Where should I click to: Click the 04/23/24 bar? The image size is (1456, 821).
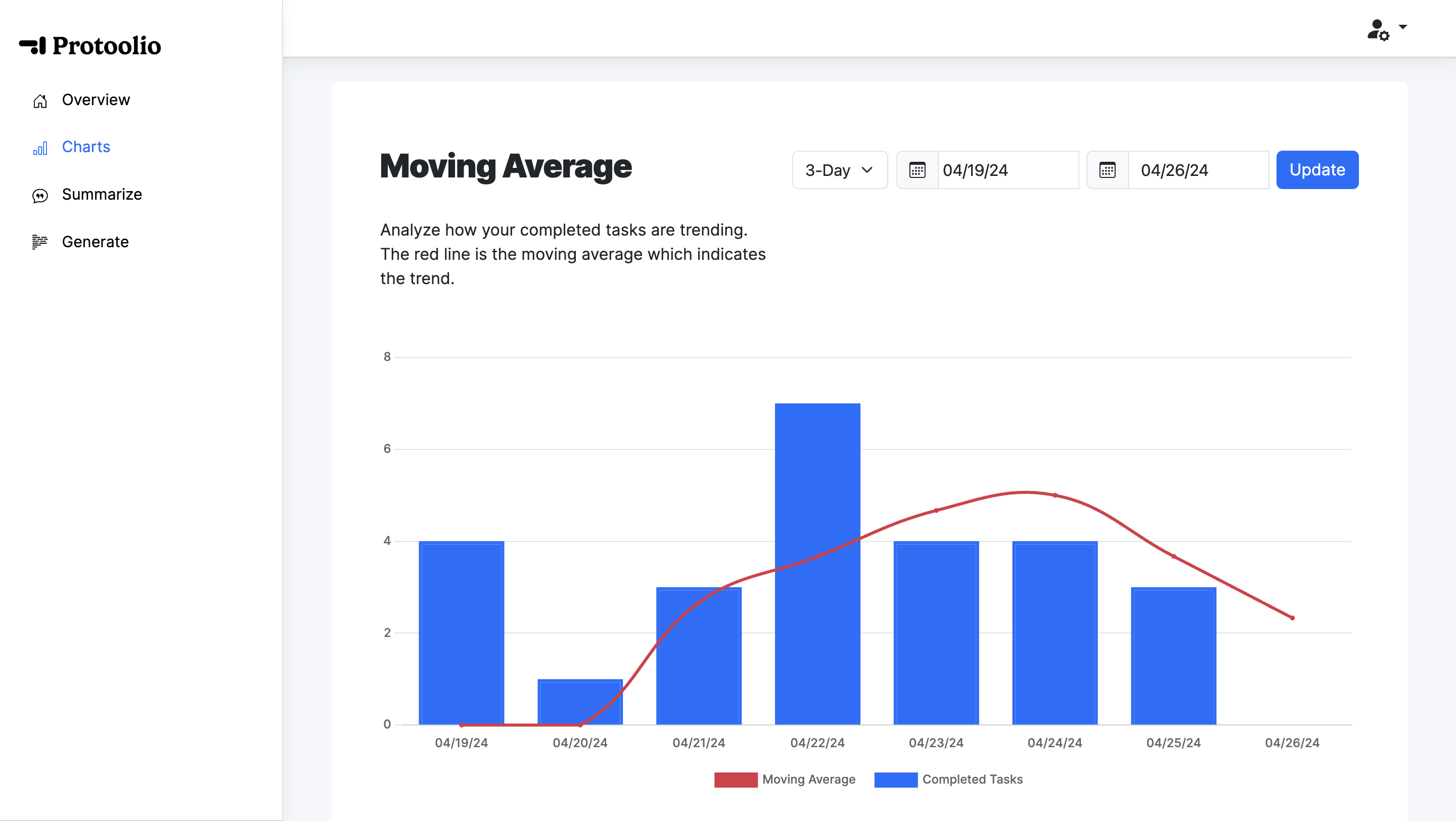(936, 633)
